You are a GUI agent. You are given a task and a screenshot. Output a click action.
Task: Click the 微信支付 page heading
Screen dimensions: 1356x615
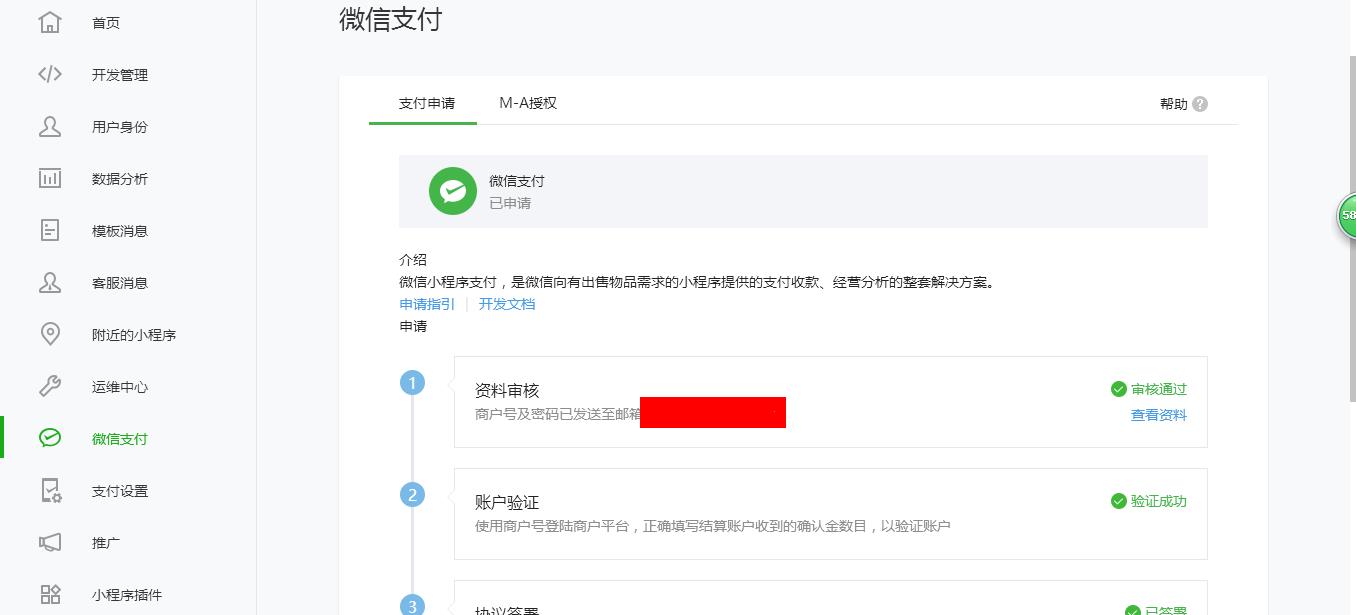click(x=390, y=19)
